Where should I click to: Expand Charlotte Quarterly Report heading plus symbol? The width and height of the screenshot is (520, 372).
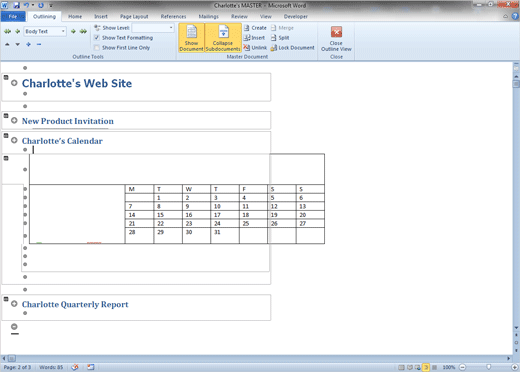(14, 304)
